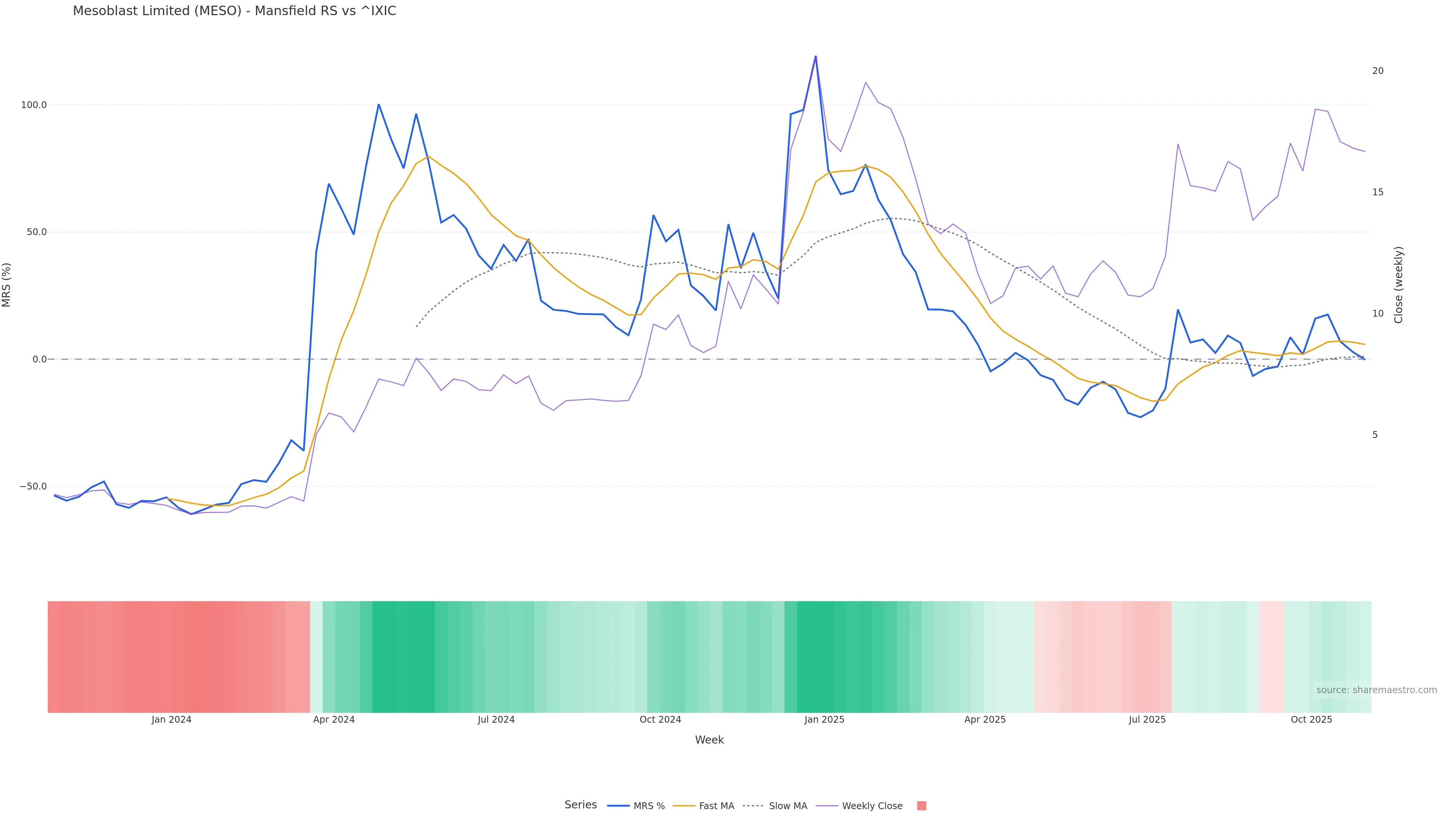Click the red legend color square
Viewport: 1456px width, 819px height.
tap(921, 806)
